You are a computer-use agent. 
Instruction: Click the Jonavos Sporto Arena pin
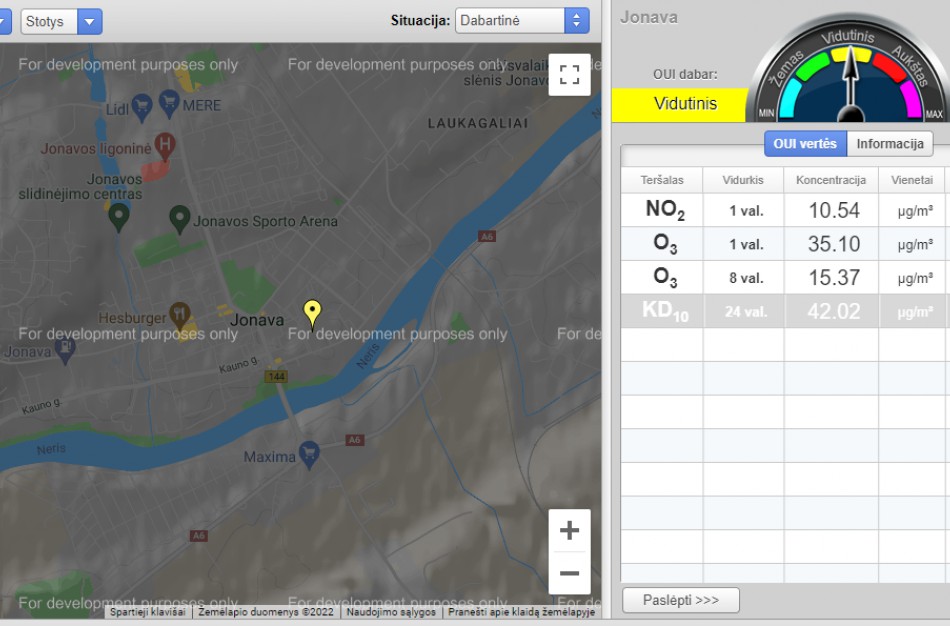[180, 217]
